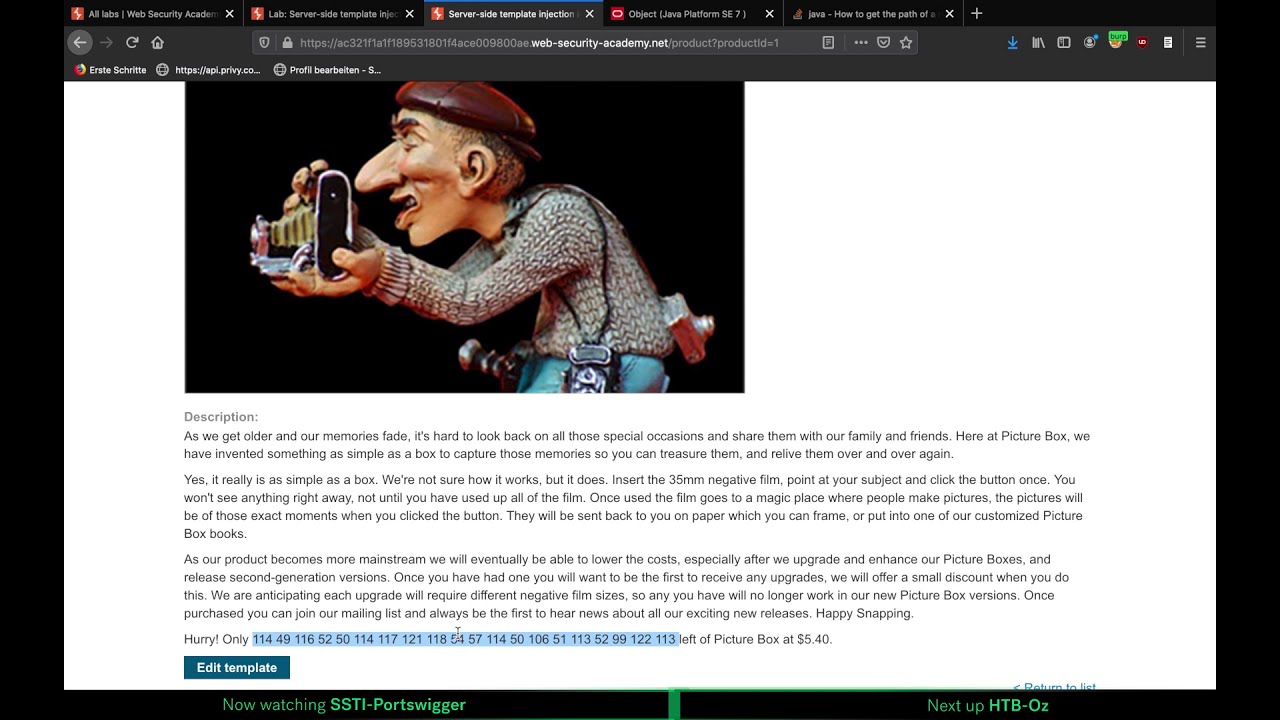Close the active Server-side template injection tab
Viewport: 1280px width, 720px height.
click(x=589, y=14)
